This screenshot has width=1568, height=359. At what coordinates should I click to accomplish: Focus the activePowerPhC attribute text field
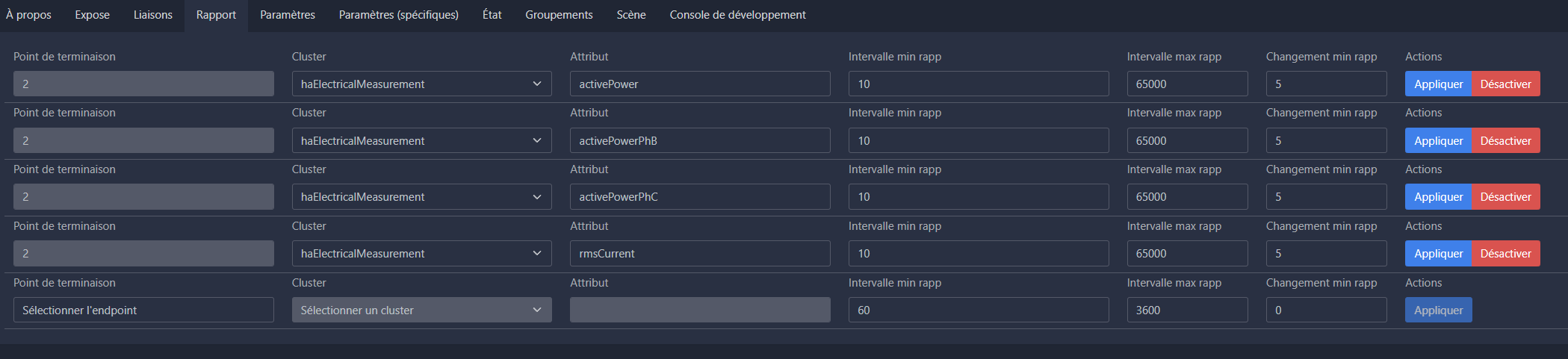point(699,197)
